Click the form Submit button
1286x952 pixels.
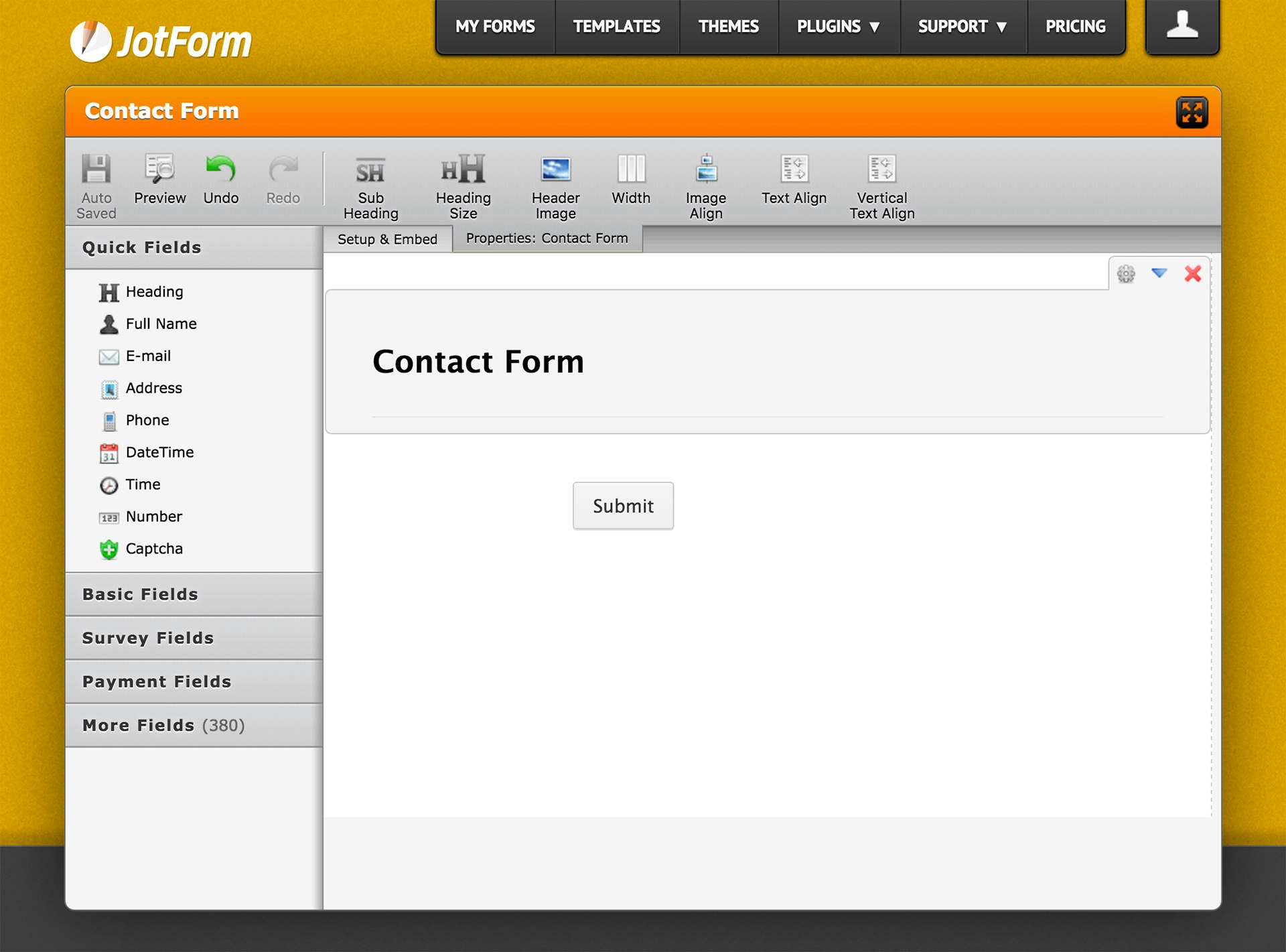[x=623, y=506]
